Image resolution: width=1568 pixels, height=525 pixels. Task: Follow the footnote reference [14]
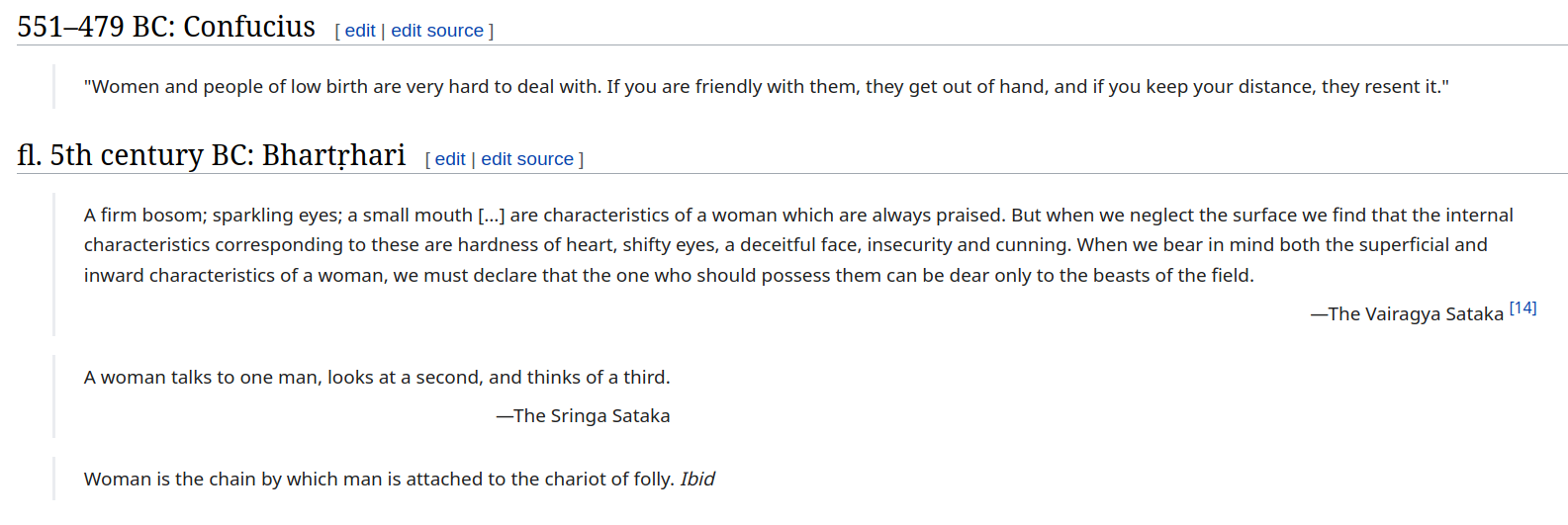[1522, 308]
